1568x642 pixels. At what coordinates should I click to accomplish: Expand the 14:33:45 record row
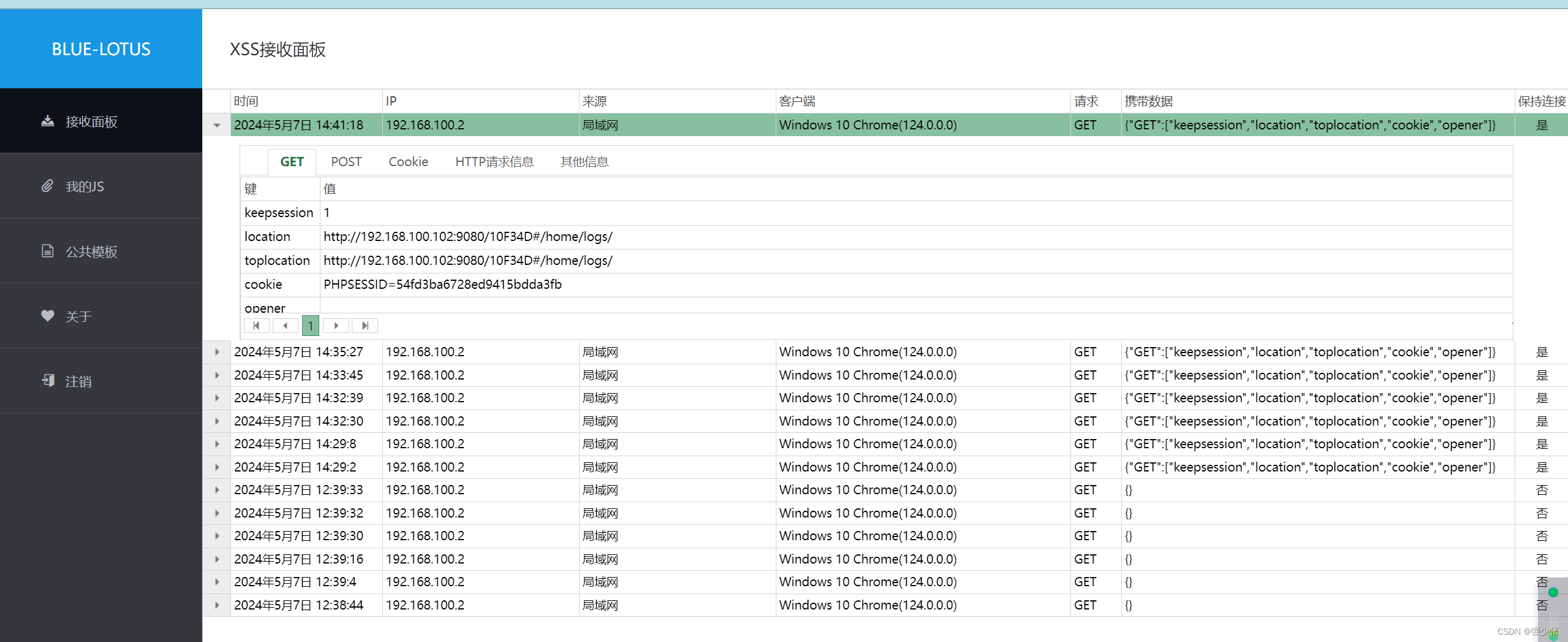coord(217,375)
